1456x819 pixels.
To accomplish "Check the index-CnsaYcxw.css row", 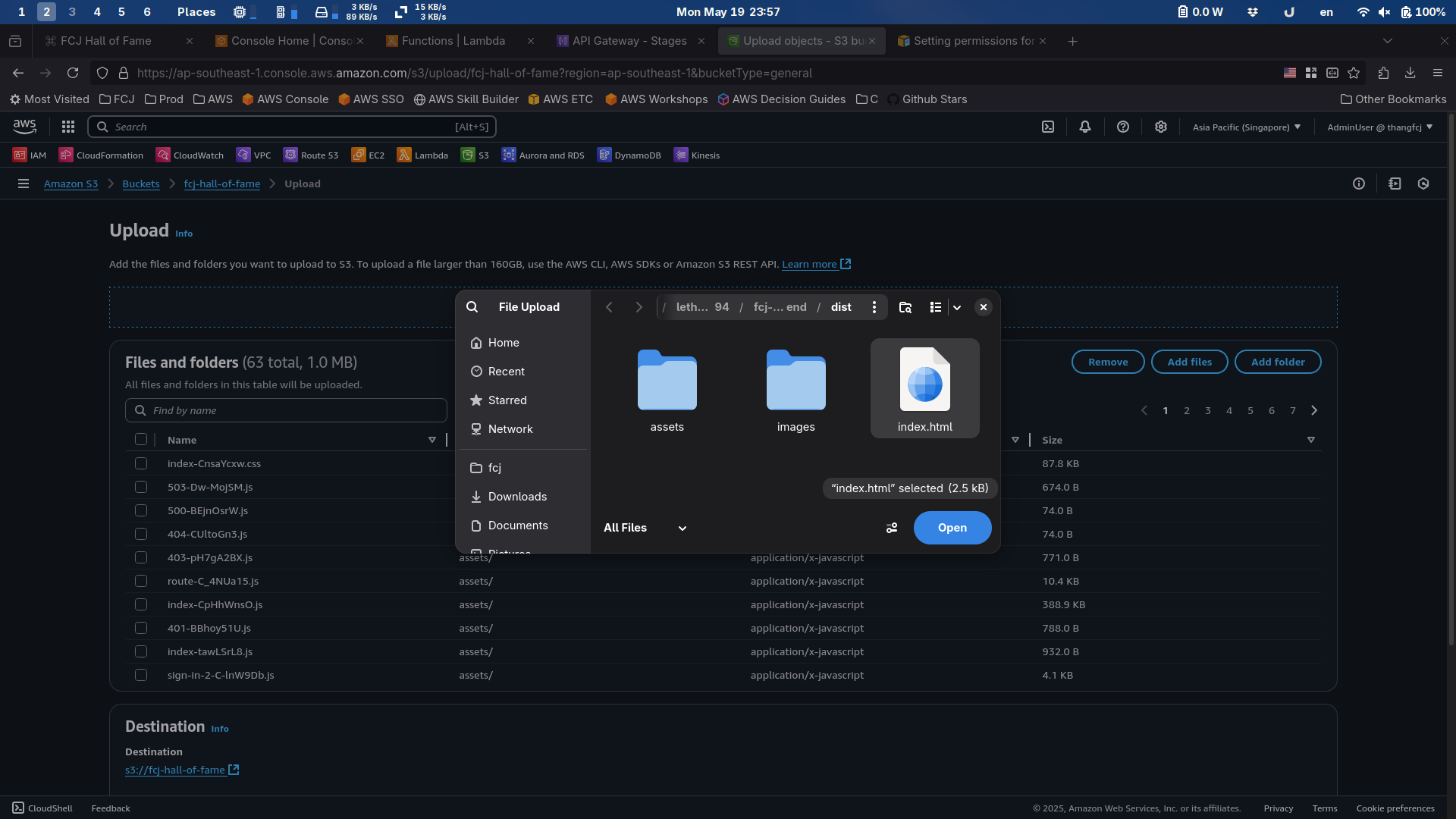I will 141,463.
